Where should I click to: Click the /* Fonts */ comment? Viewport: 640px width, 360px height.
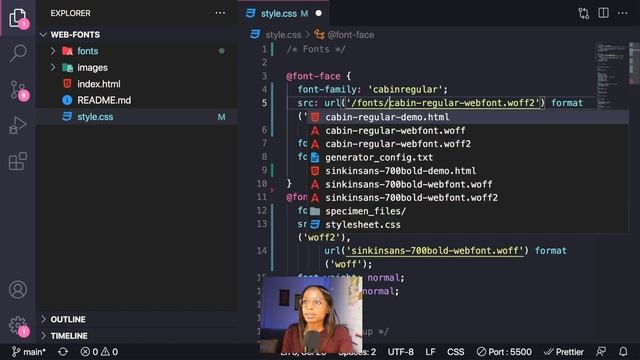pos(316,49)
